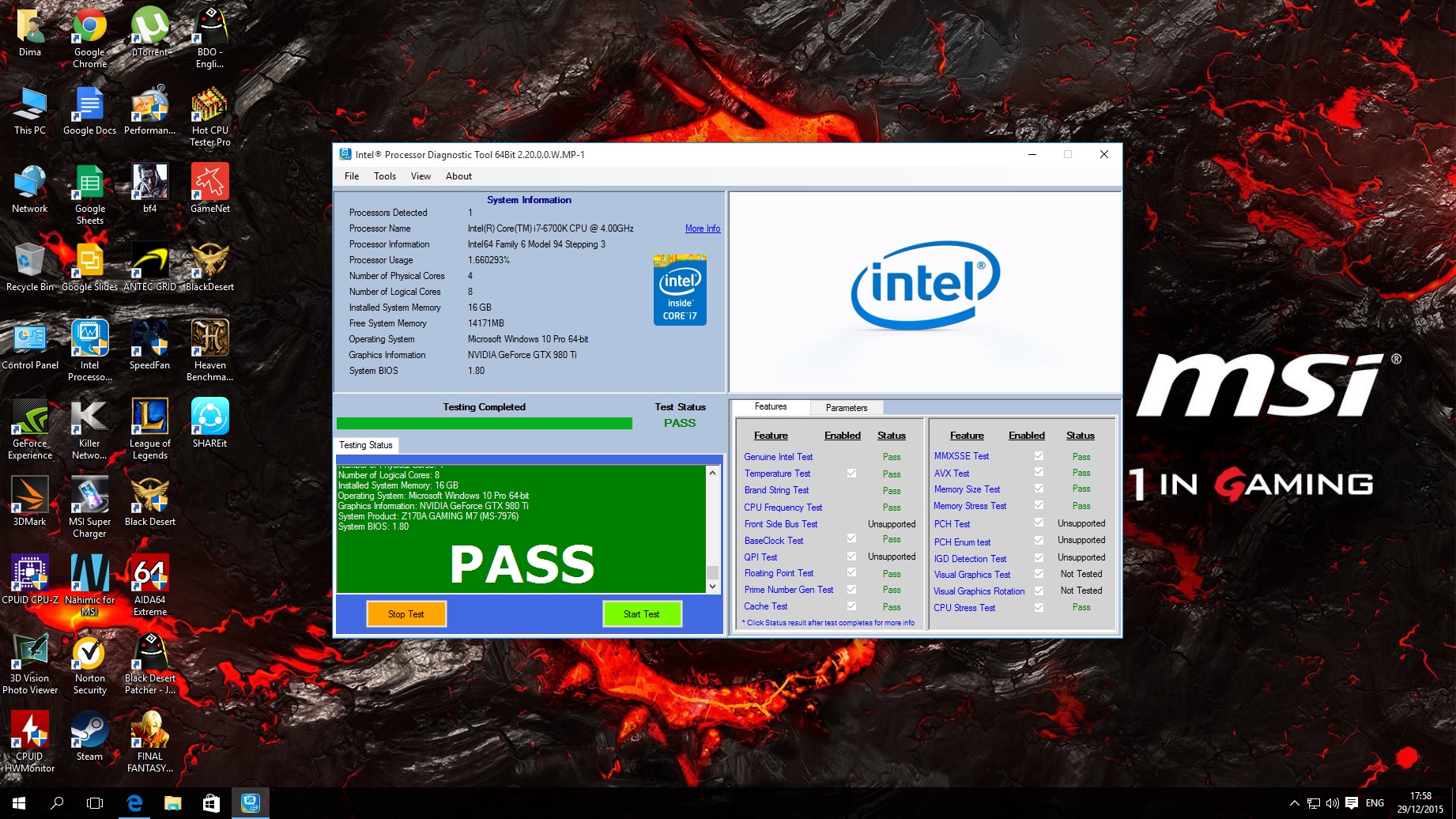Uncheck the AVX Test enabled checkbox
The width and height of the screenshot is (1456, 819).
tap(1039, 472)
